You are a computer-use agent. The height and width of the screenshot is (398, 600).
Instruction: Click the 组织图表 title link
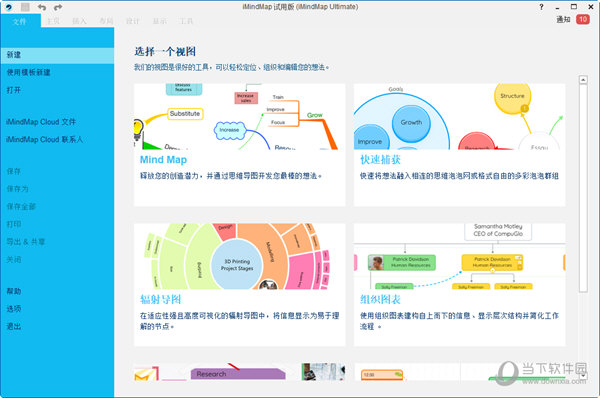[x=380, y=299]
